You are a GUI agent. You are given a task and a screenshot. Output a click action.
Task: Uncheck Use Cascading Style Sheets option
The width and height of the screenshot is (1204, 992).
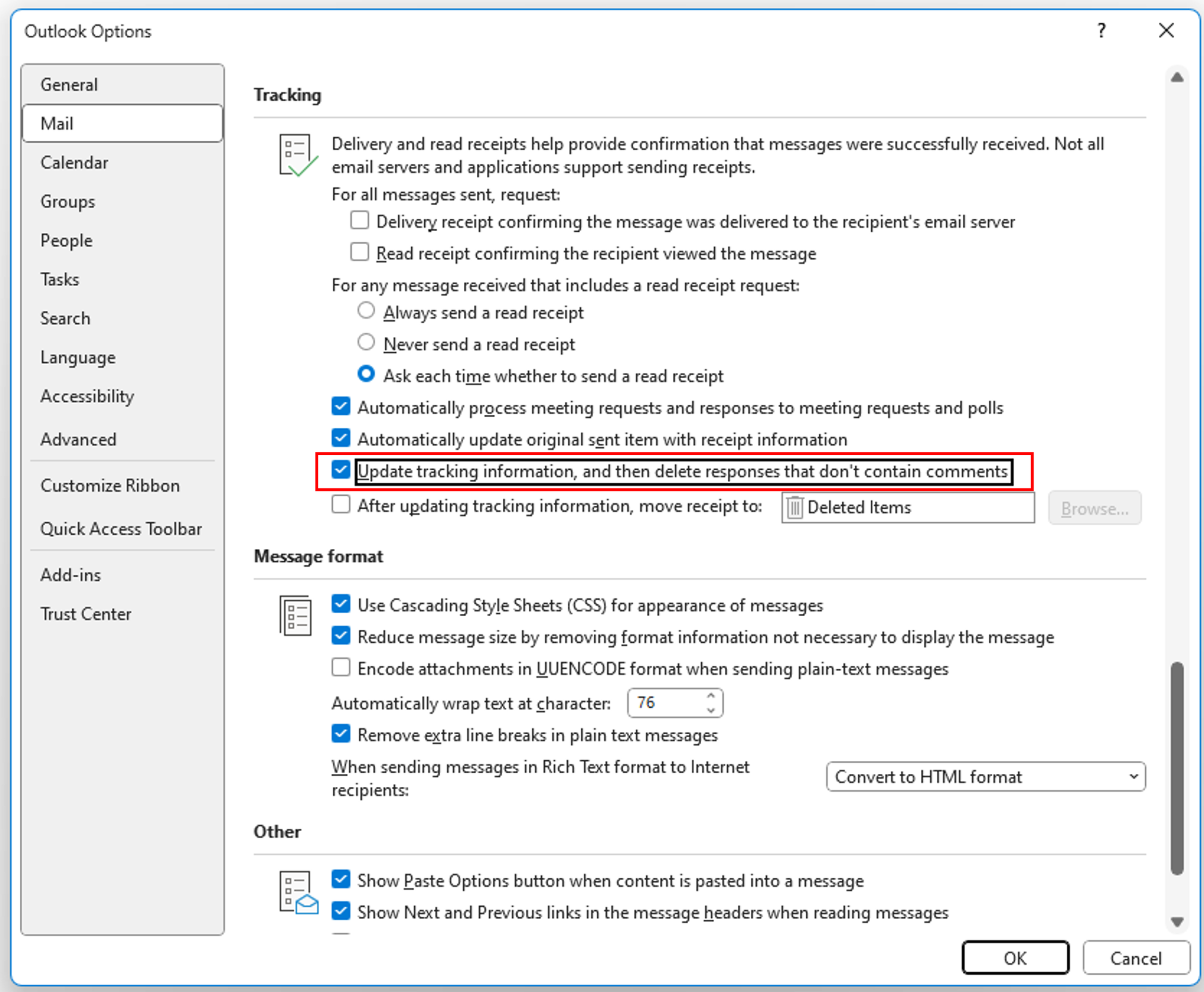(341, 604)
